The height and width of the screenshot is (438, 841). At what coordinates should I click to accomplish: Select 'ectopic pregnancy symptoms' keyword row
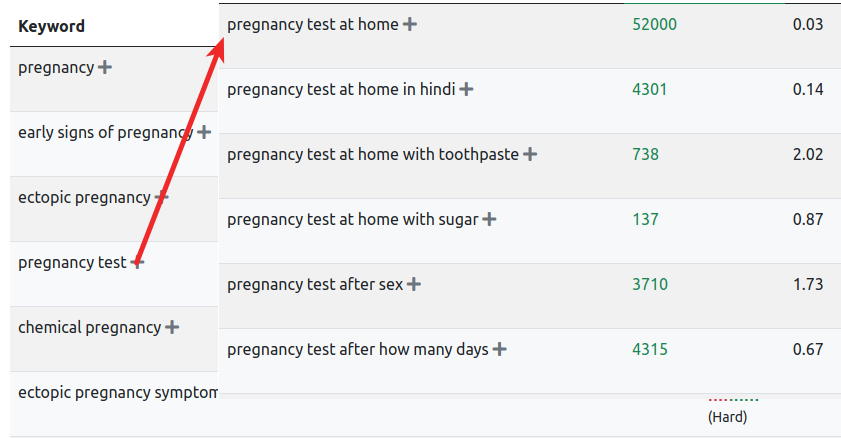pos(116,392)
